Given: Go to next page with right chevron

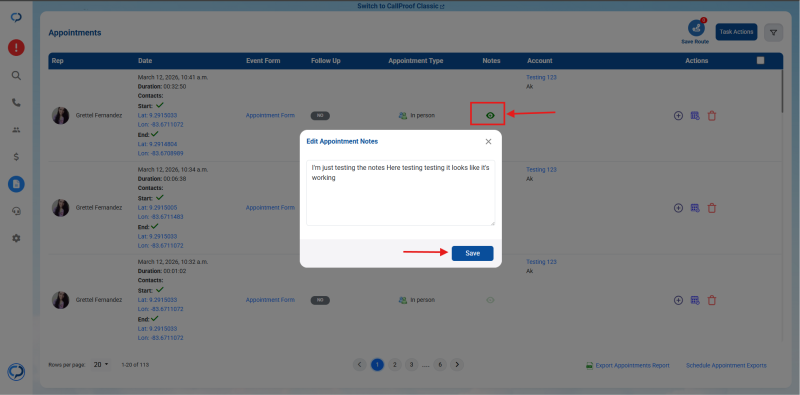Looking at the screenshot, I should point(457,364).
